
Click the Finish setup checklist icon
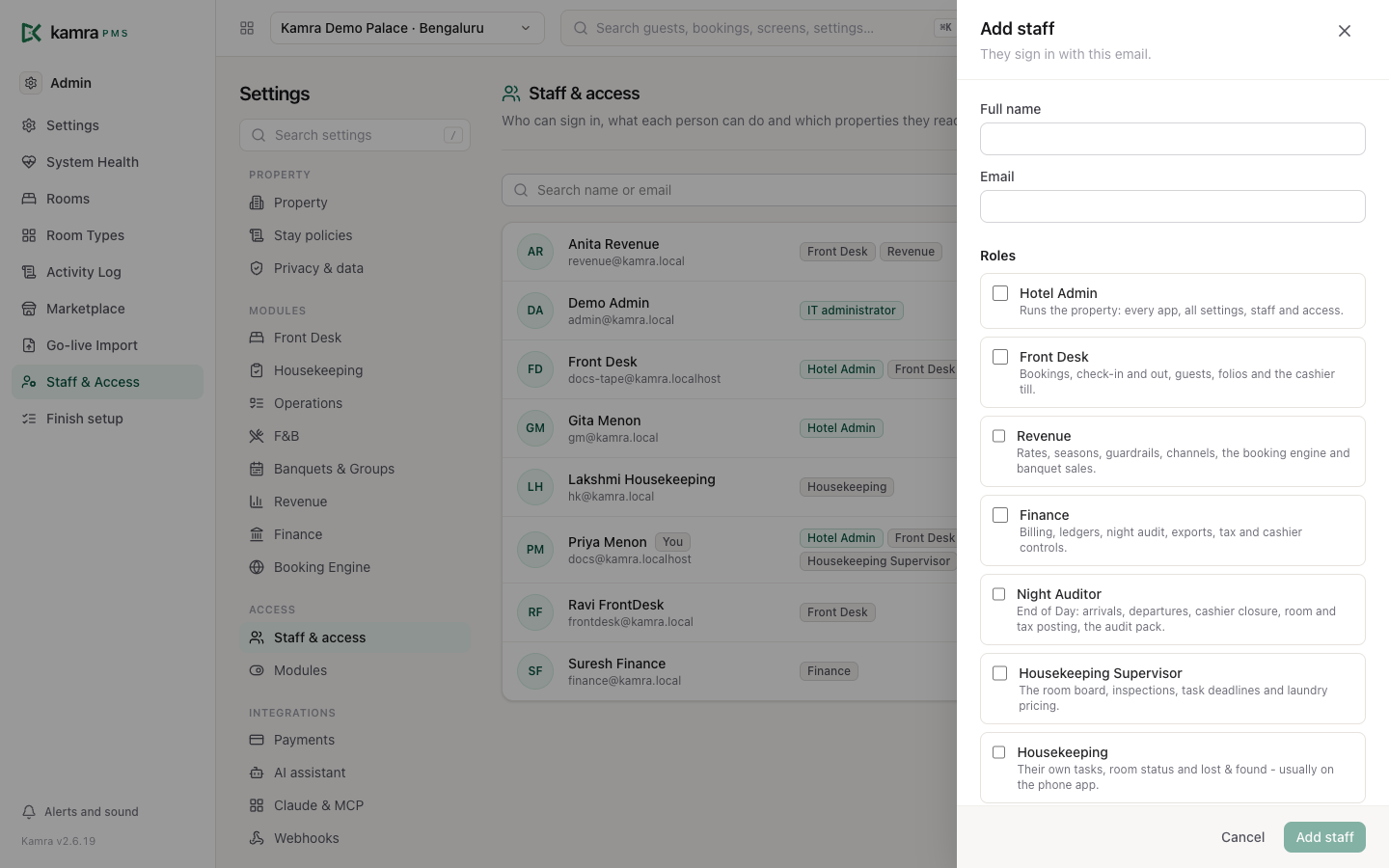click(x=29, y=419)
